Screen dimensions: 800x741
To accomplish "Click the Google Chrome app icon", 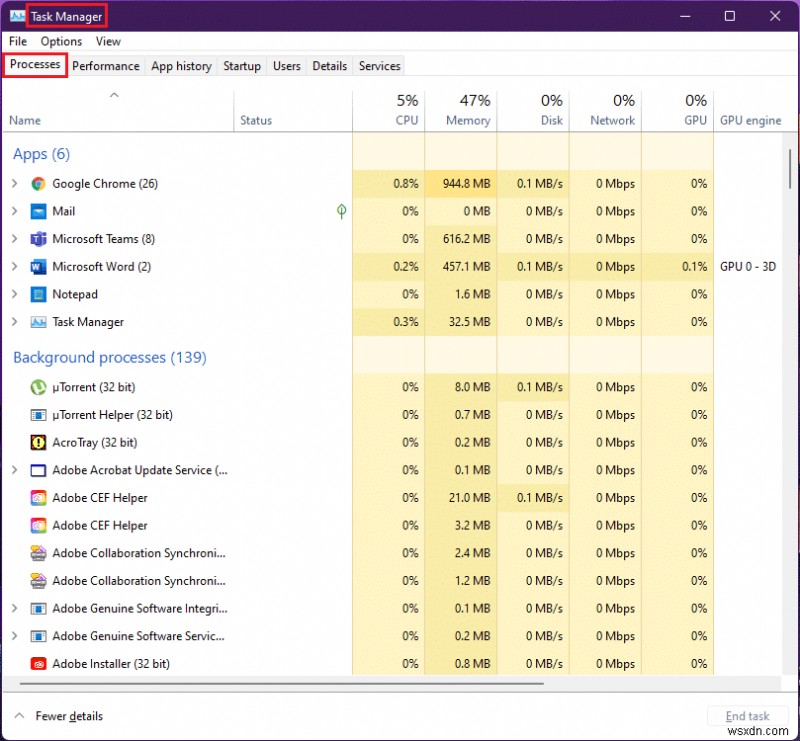I will (38, 184).
